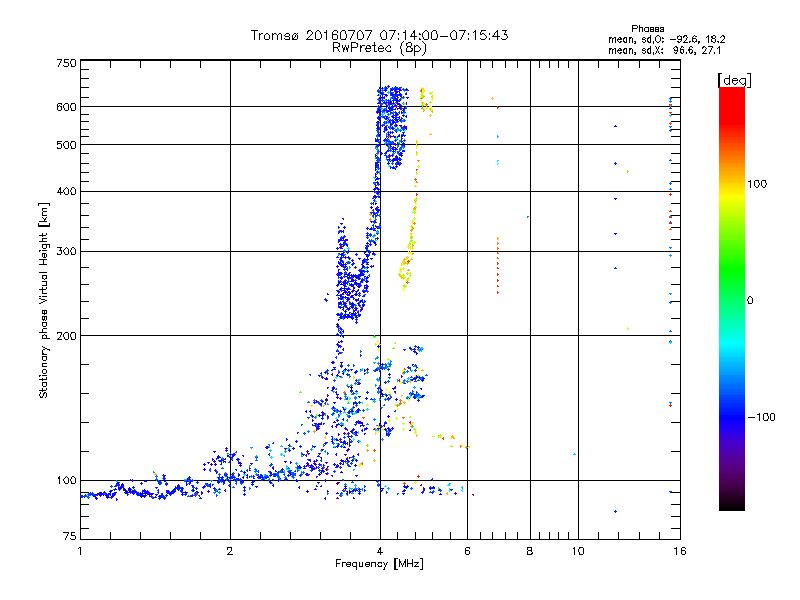Click the x-axis '10' frequency label
The width and height of the screenshot is (800, 600).
[x=578, y=551]
